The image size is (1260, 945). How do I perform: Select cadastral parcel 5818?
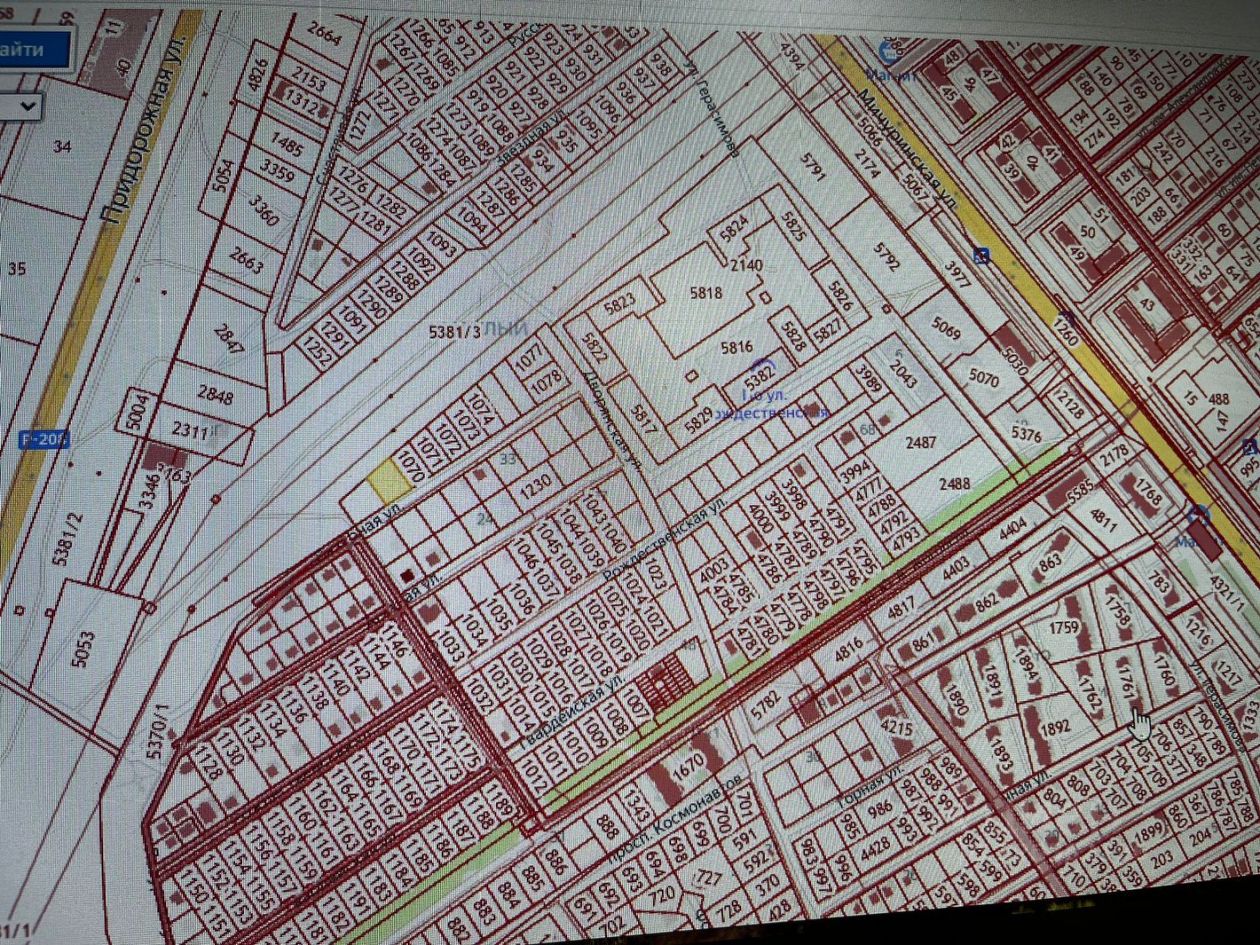click(x=706, y=294)
